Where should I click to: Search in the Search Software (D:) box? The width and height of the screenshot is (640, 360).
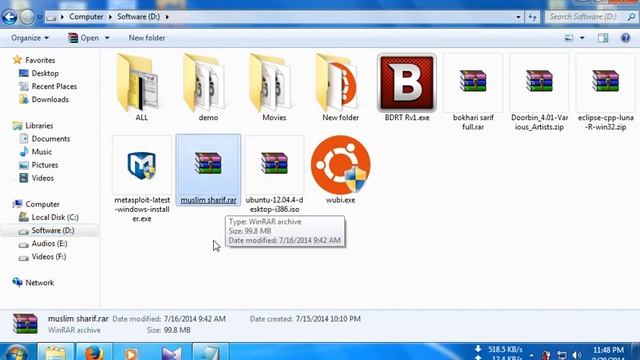tap(591, 17)
